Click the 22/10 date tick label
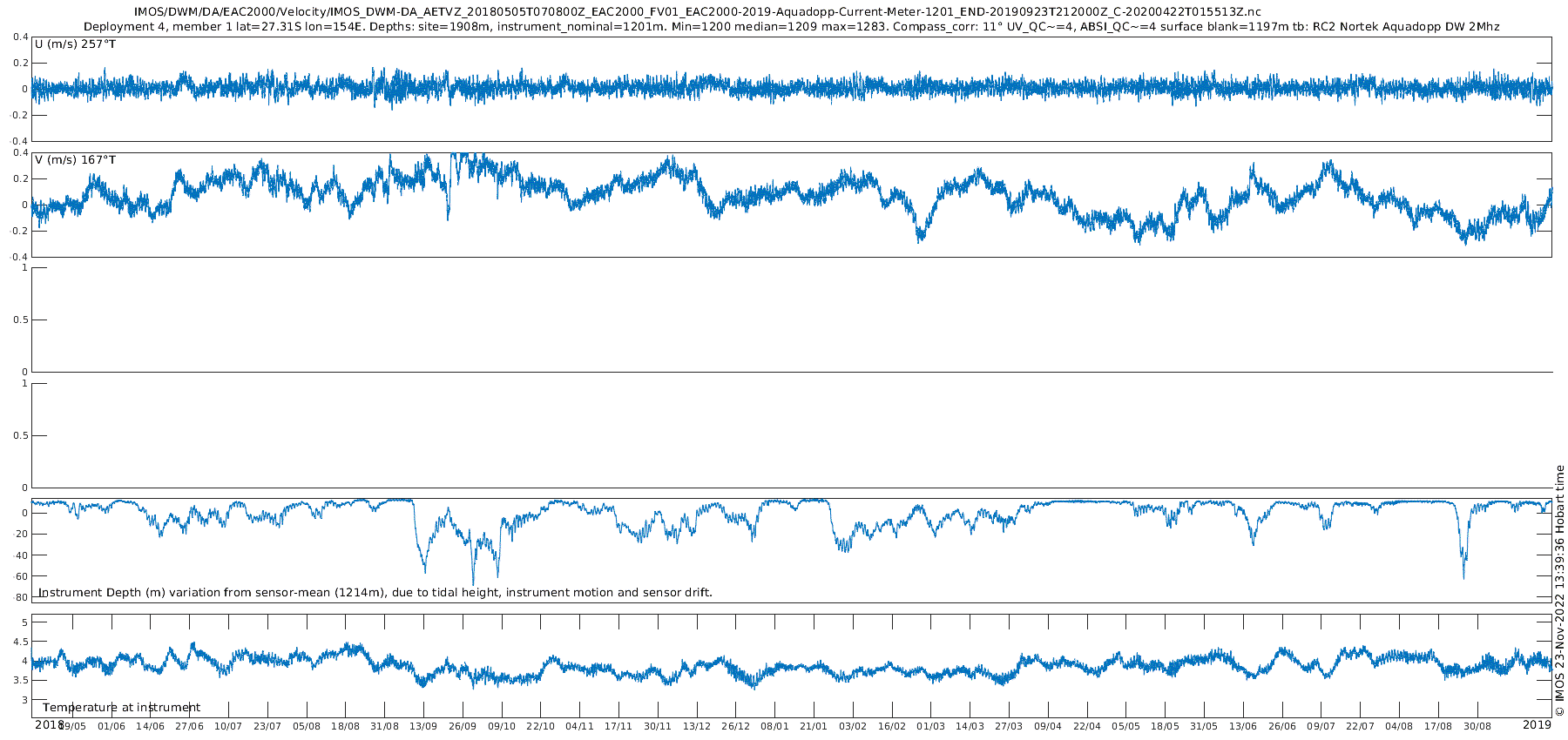The width and height of the screenshot is (1568, 740). (x=540, y=726)
